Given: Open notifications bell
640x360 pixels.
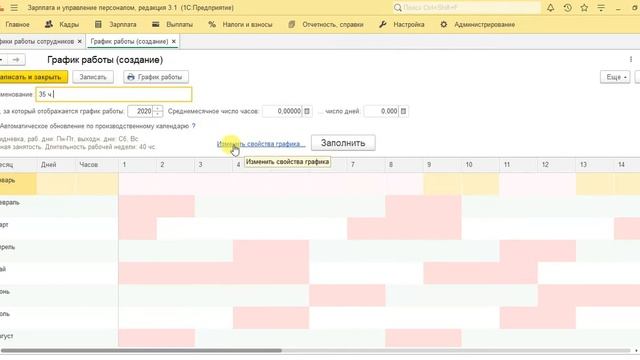Looking at the screenshot, I should 550,8.
